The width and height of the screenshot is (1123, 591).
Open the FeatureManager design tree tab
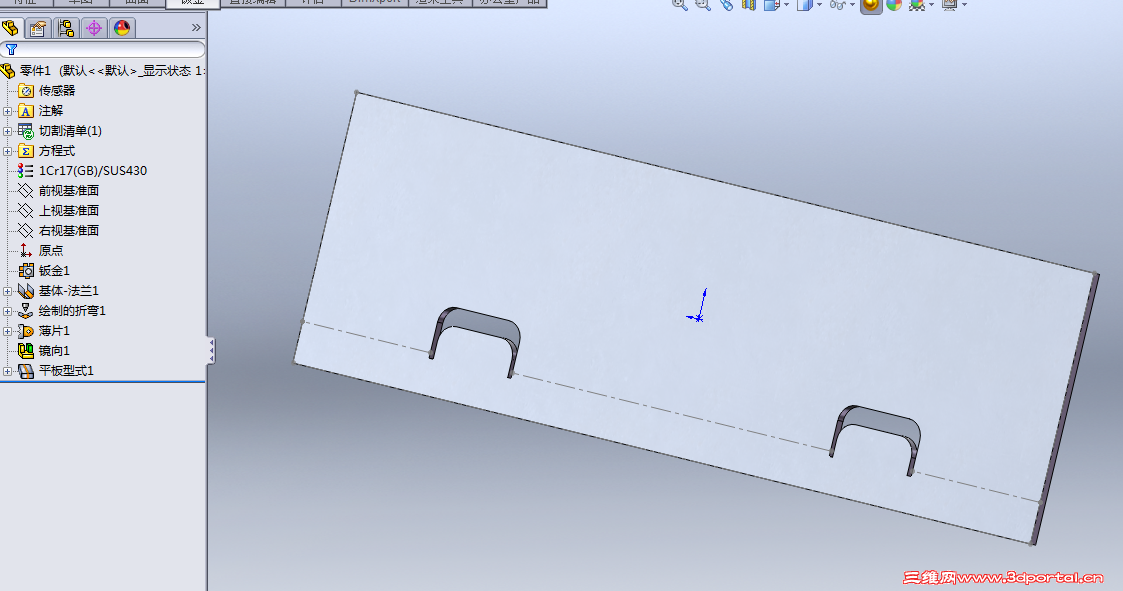[x=11, y=28]
